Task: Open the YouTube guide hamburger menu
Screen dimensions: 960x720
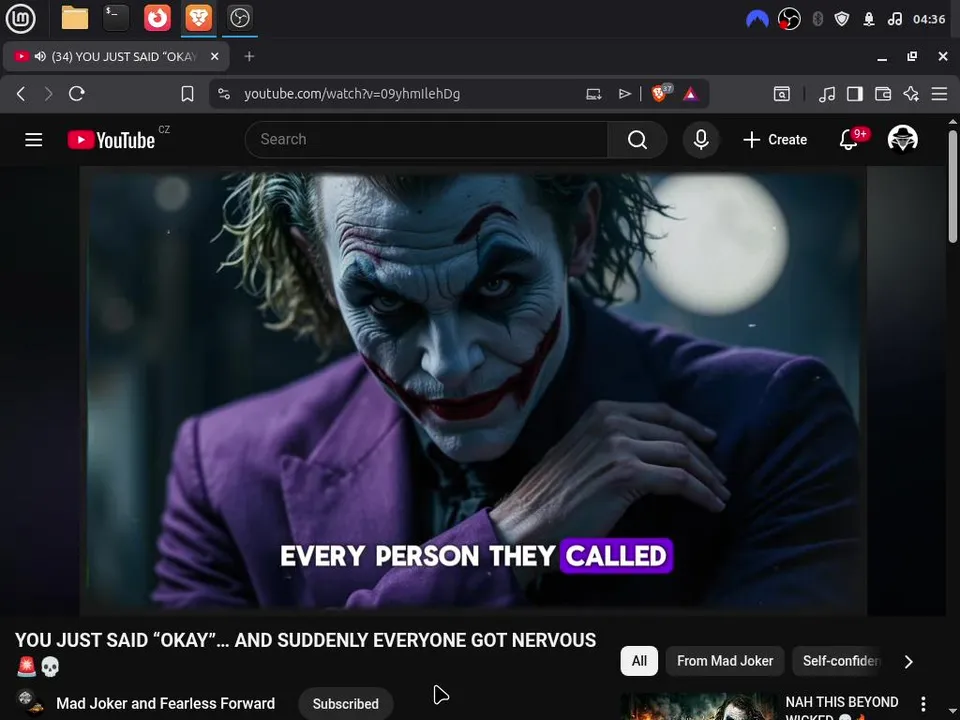Action: pos(34,140)
